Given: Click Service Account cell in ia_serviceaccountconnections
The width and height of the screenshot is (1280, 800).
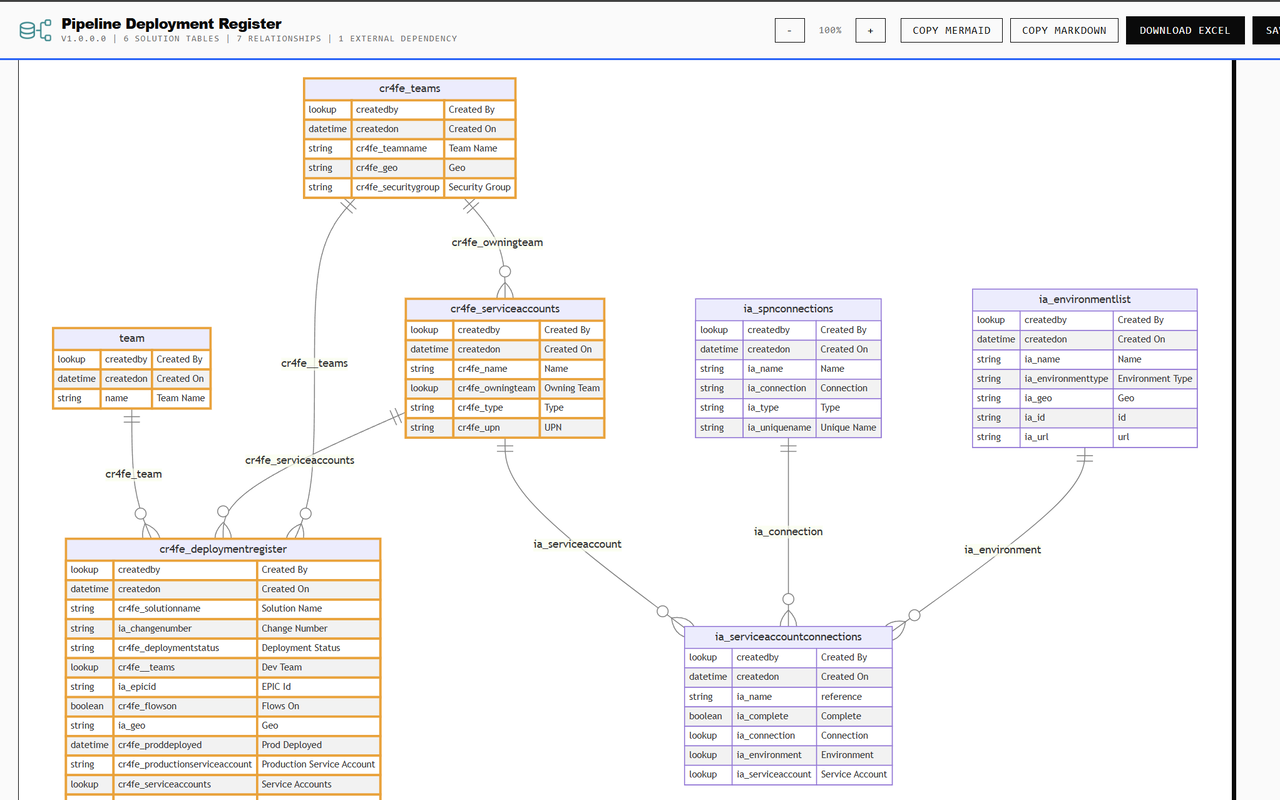Looking at the screenshot, I should (x=853, y=774).
